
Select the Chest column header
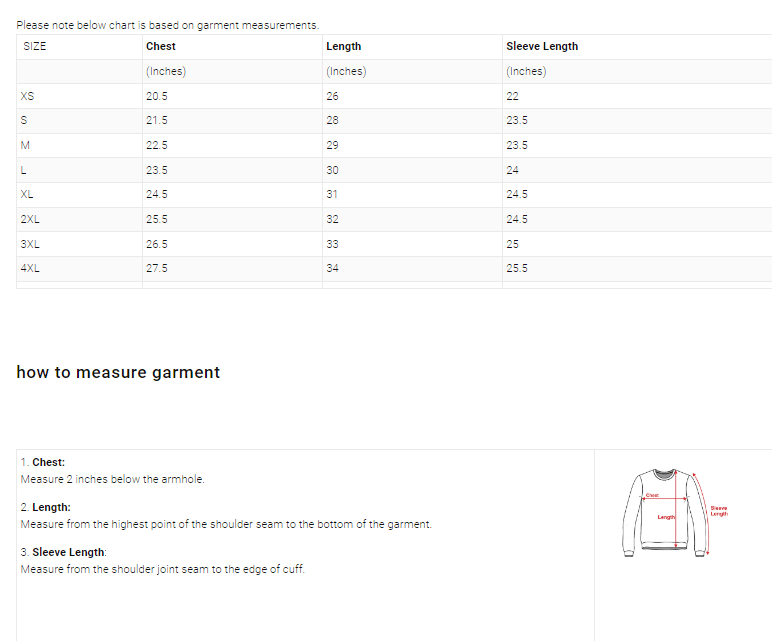coord(160,46)
